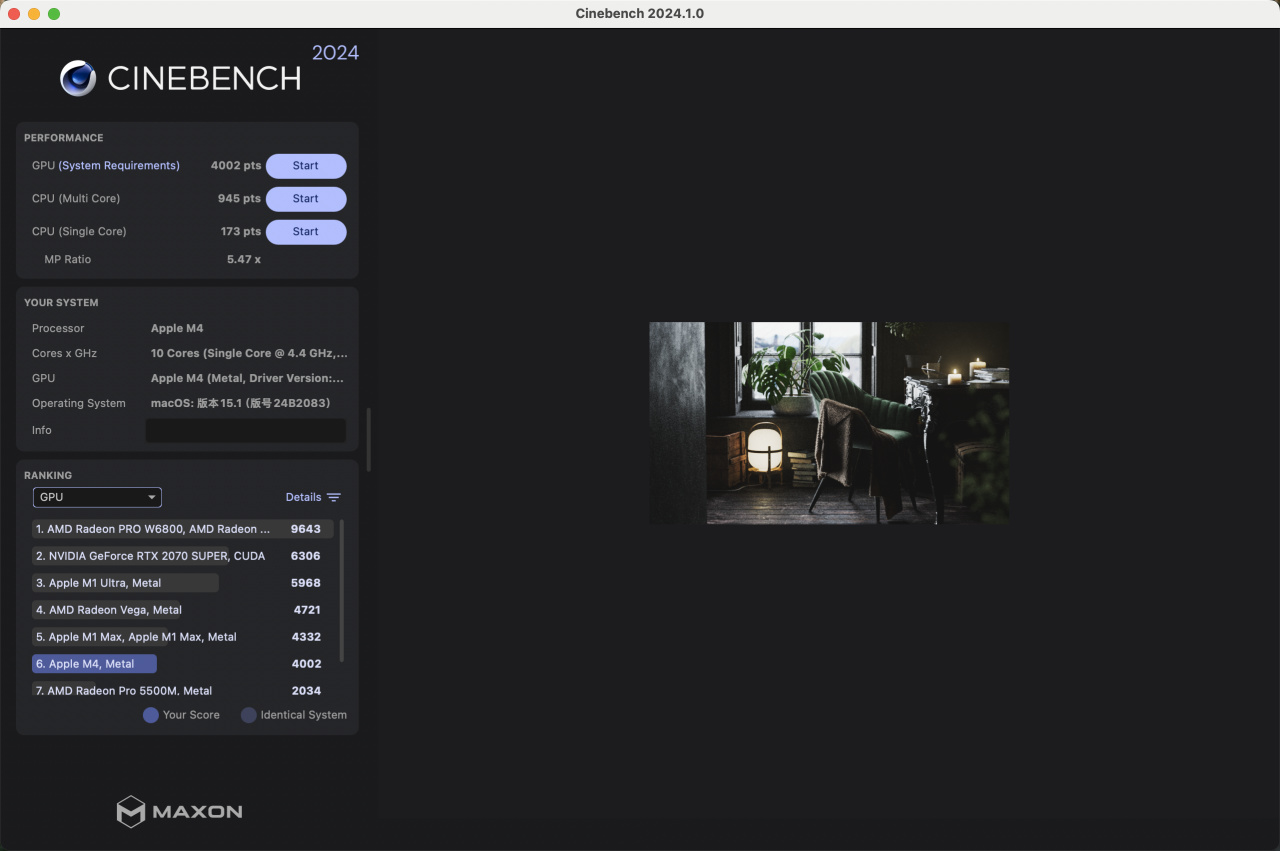This screenshot has width=1280, height=851.
Task: Click the Processor value Apple M4
Action: [x=177, y=329]
